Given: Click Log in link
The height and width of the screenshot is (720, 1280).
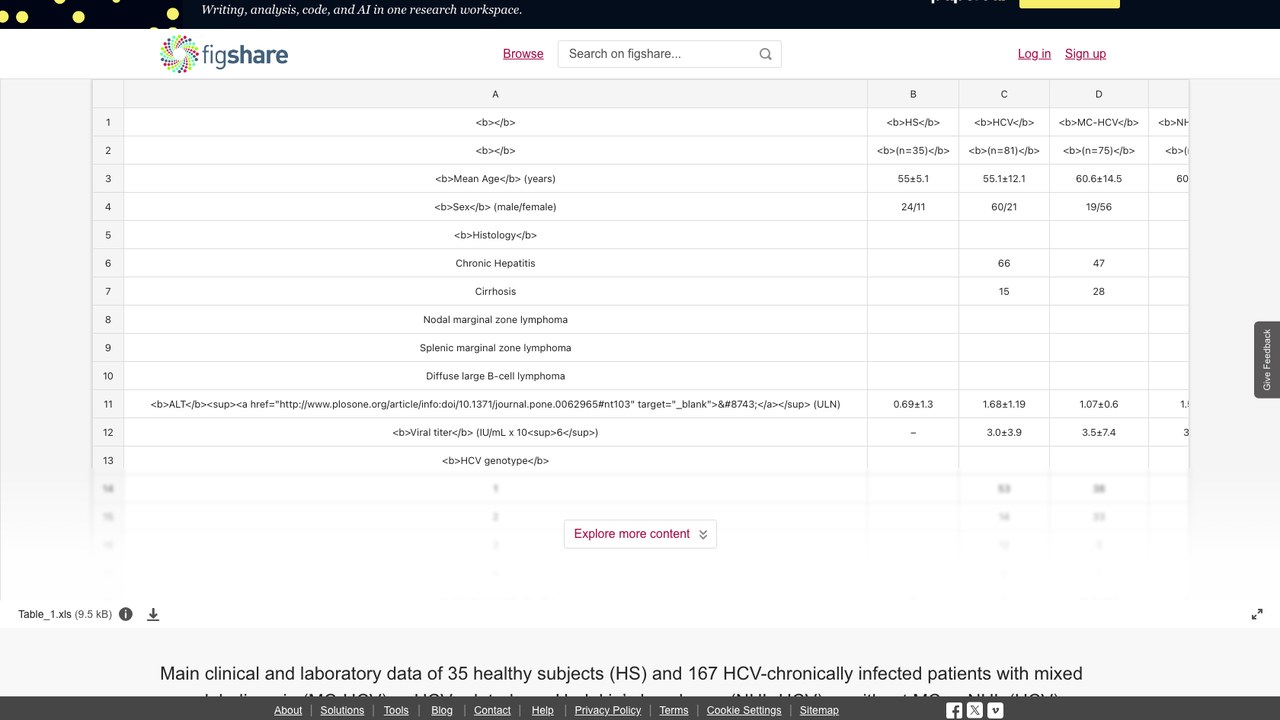Looking at the screenshot, I should pos(1034,54).
